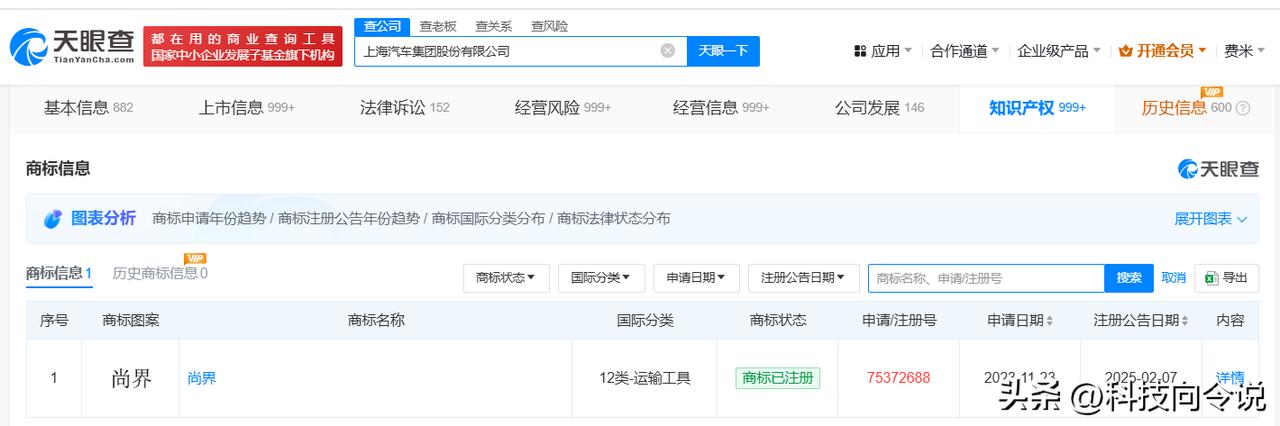Click the 商标名称 search input field

coord(986,278)
